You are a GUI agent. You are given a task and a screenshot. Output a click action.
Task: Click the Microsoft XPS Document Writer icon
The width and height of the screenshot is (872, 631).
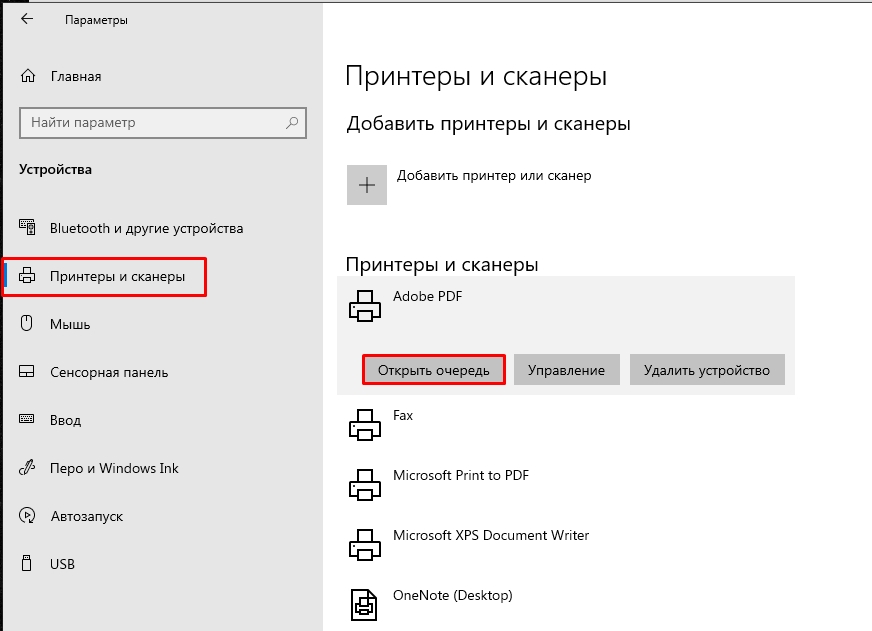(x=365, y=545)
